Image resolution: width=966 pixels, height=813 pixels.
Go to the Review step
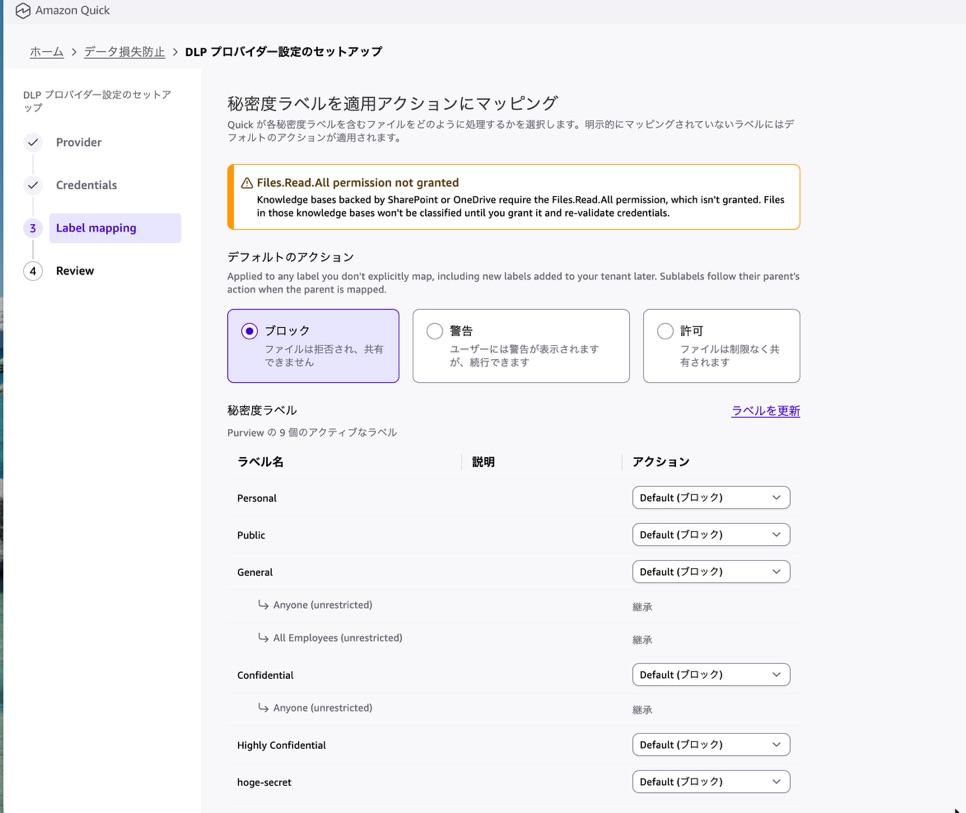coord(75,271)
